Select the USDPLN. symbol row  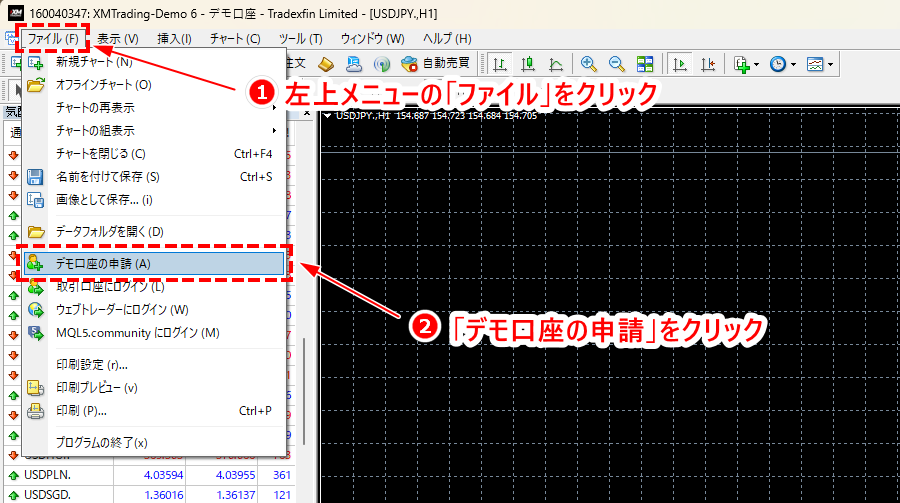(x=149, y=475)
